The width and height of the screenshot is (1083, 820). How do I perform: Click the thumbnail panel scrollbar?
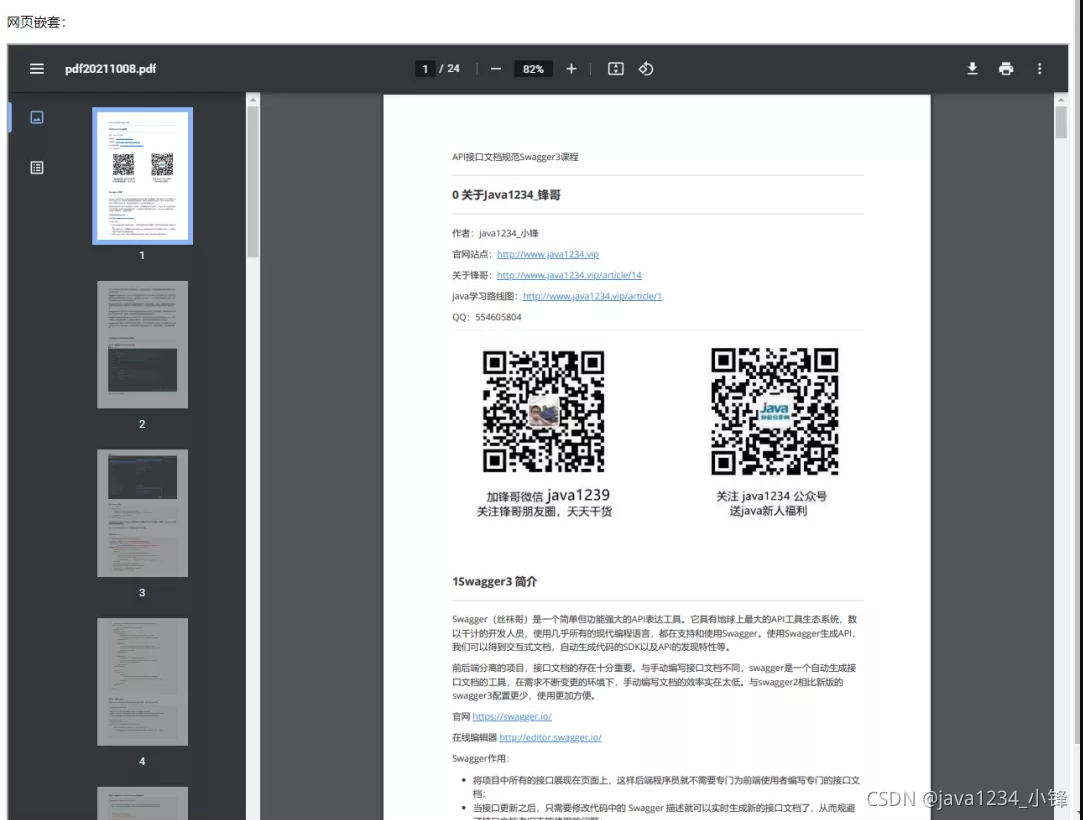pyautogui.click(x=253, y=181)
